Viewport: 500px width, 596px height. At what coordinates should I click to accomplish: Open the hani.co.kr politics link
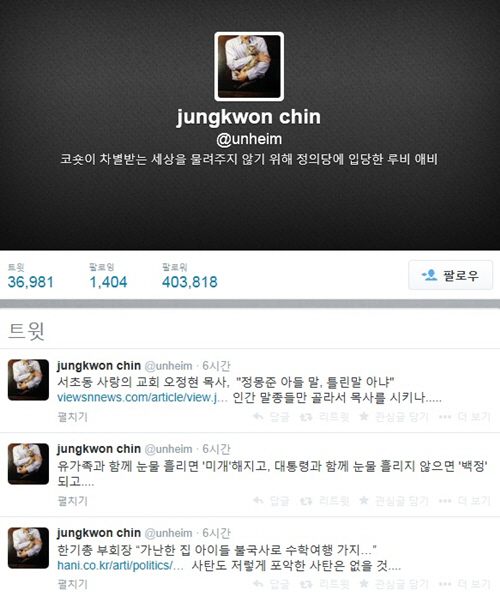pyautogui.click(x=120, y=565)
